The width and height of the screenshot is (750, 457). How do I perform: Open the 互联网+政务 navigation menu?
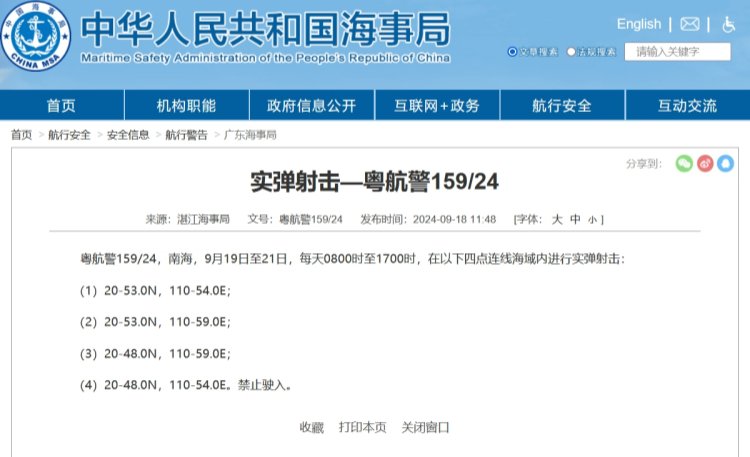436,106
